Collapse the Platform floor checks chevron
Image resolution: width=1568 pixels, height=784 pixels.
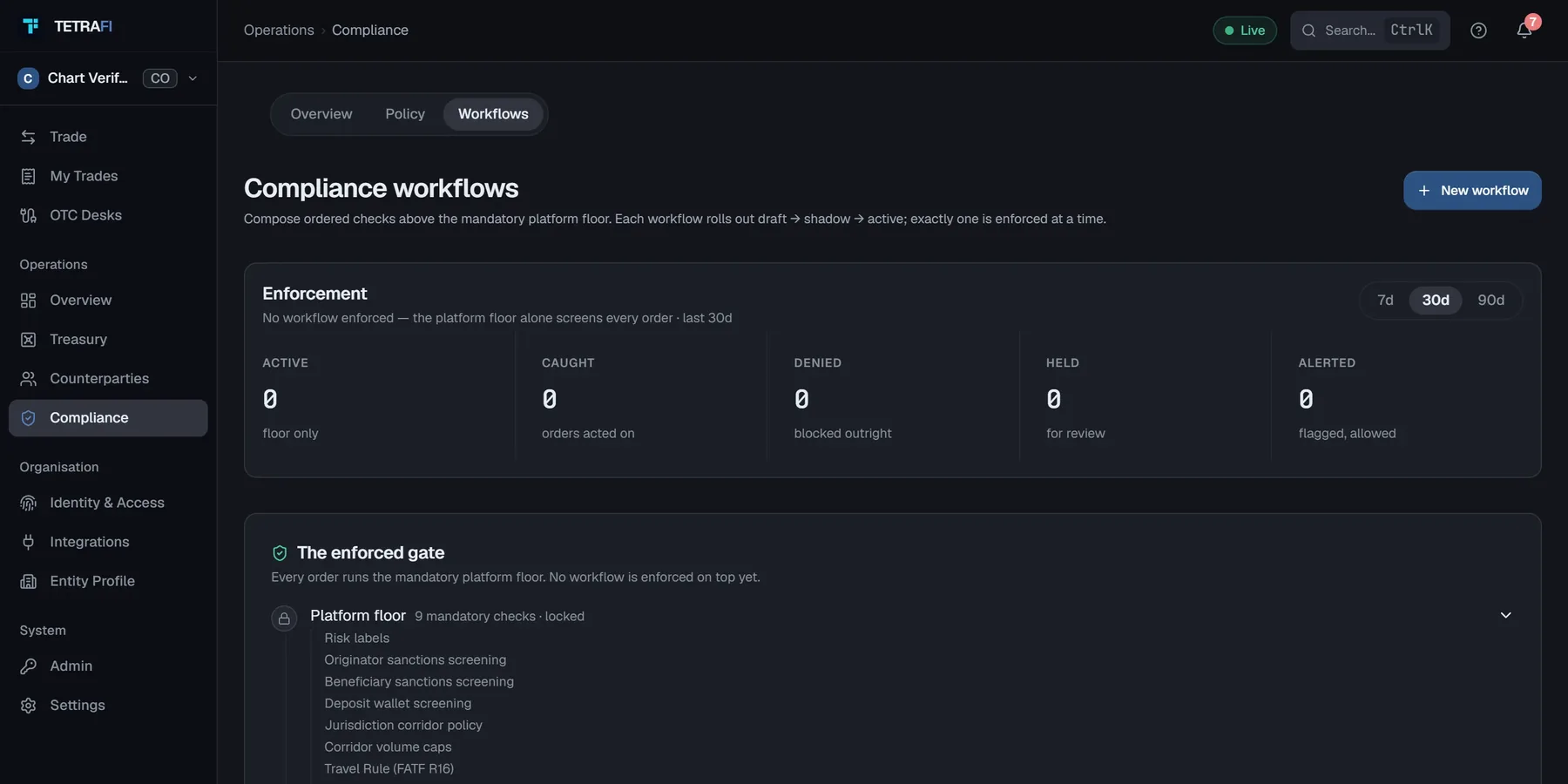click(x=1505, y=615)
